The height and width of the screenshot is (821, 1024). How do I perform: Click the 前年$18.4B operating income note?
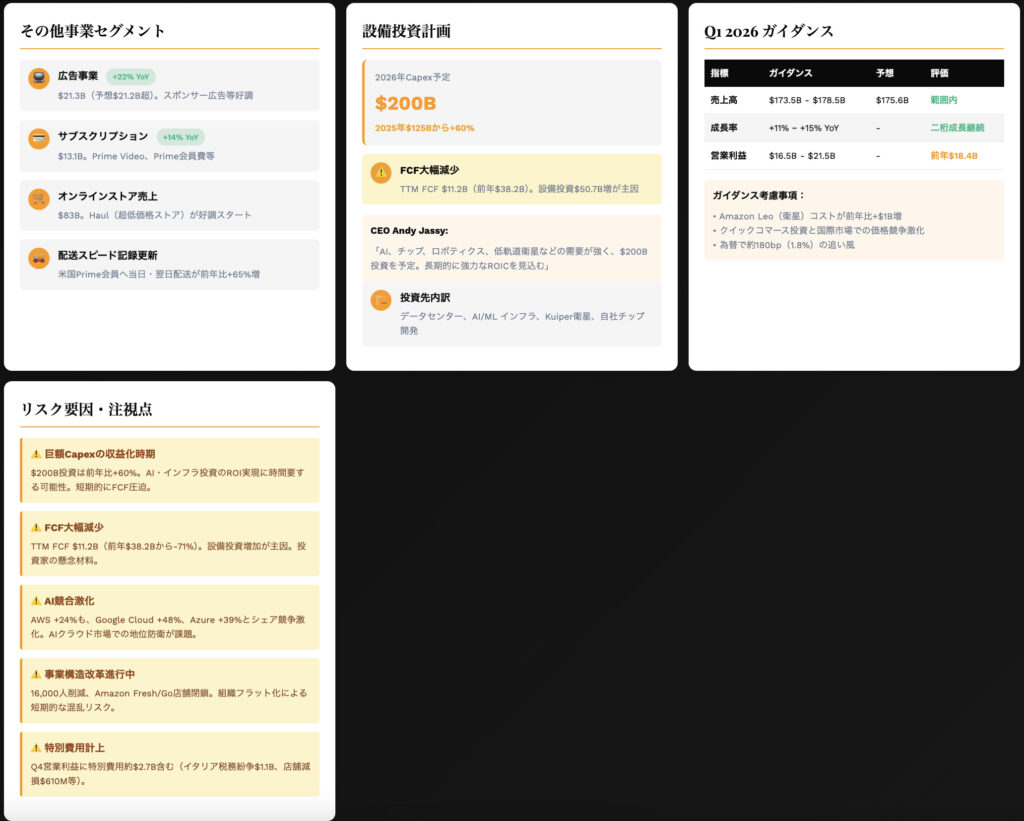pos(953,156)
